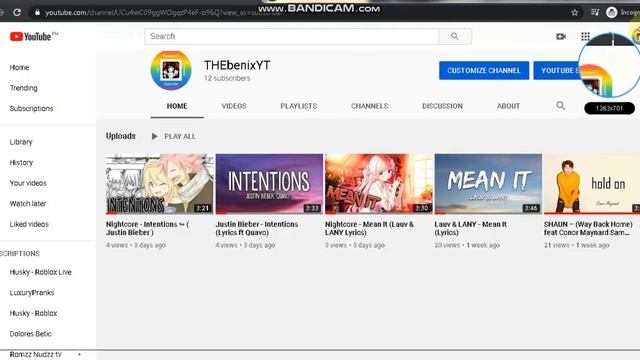
Task: Bookmark this page with star icon
Action: coord(575,13)
